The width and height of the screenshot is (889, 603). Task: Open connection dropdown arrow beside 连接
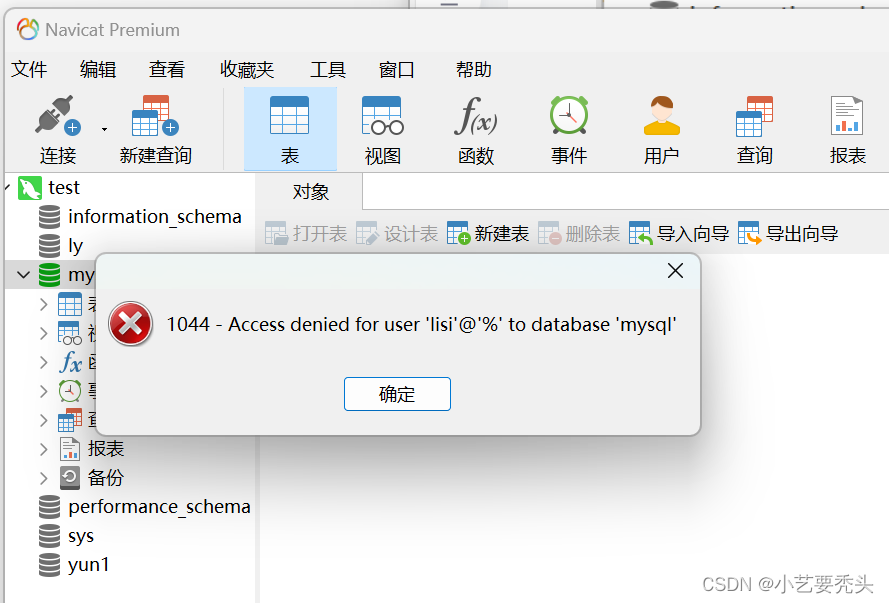104,129
